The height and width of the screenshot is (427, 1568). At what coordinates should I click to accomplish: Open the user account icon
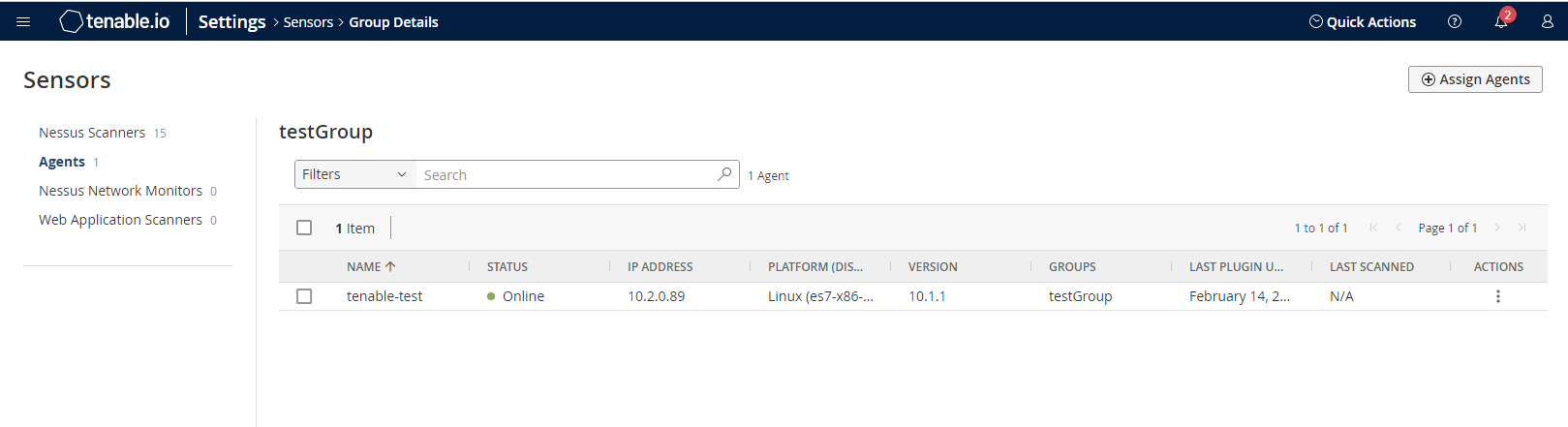point(1548,21)
